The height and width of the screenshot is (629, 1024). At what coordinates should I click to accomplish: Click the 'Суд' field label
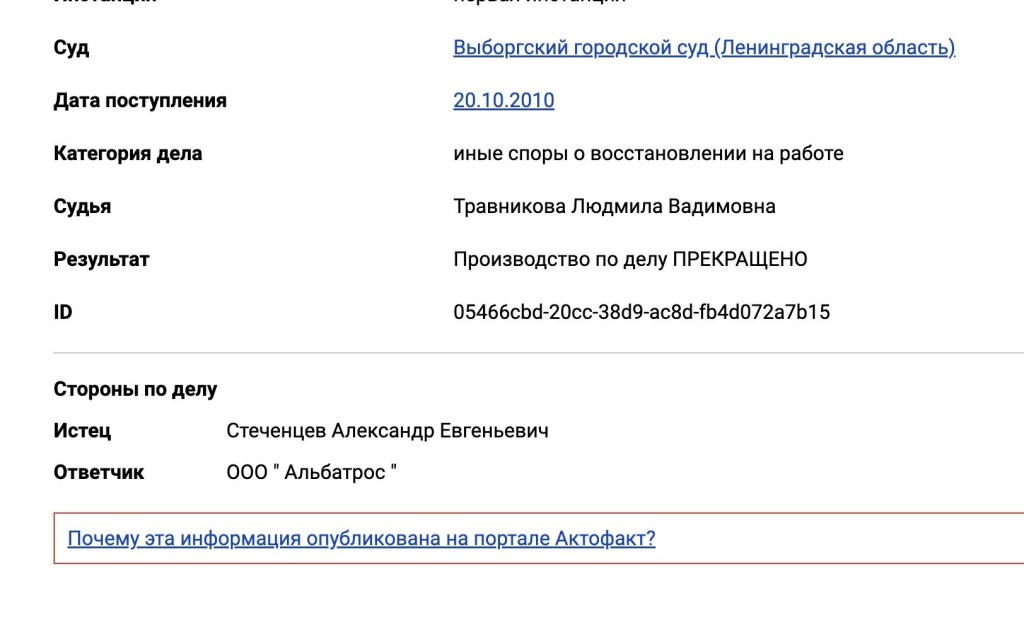coord(71,48)
